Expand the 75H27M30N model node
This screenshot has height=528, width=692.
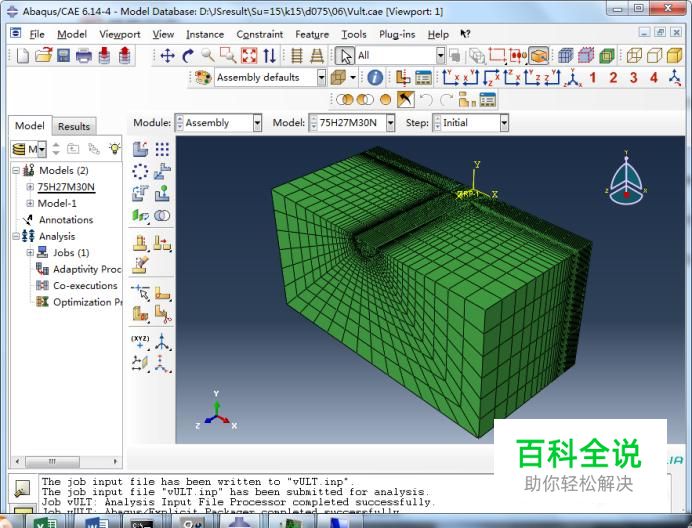coord(30,187)
